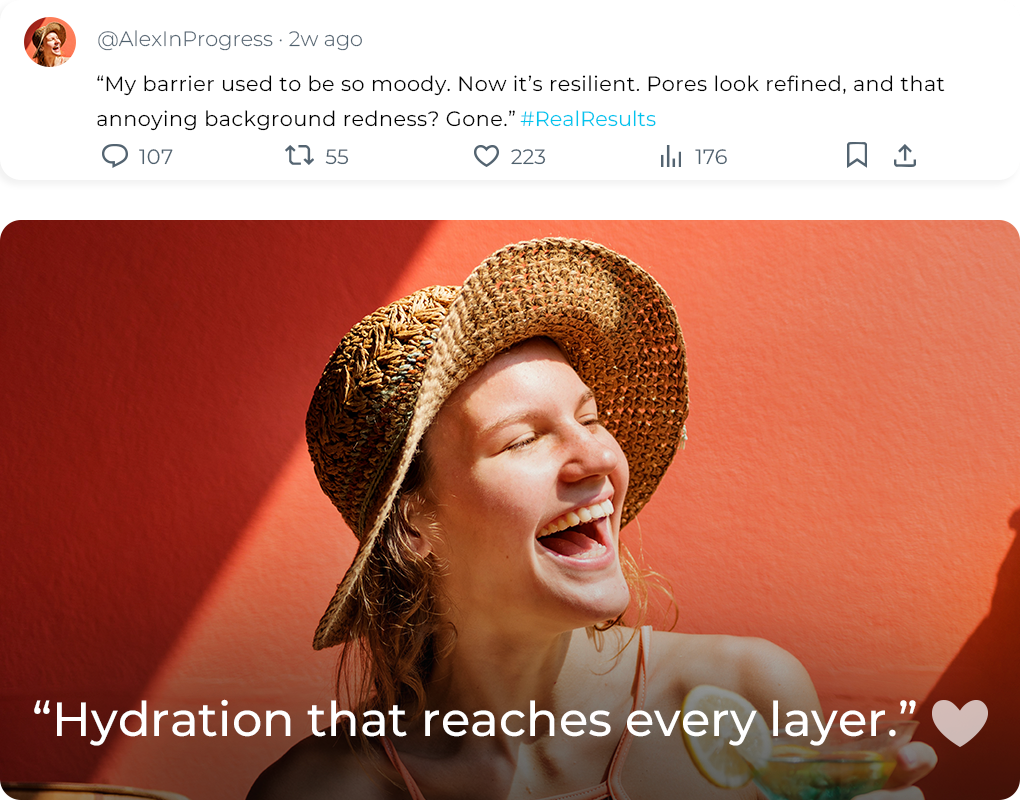
Task: Click the 223 likes count
Action: [528, 157]
